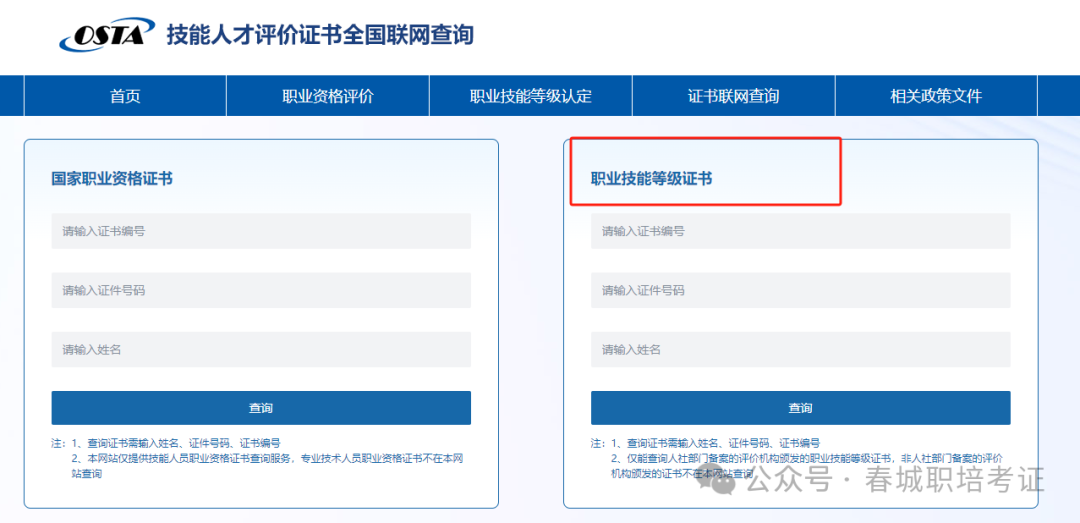The image size is (1080, 523).
Task: Click name field in 职业技能等级证书 form
Action: pyautogui.click(x=800, y=349)
